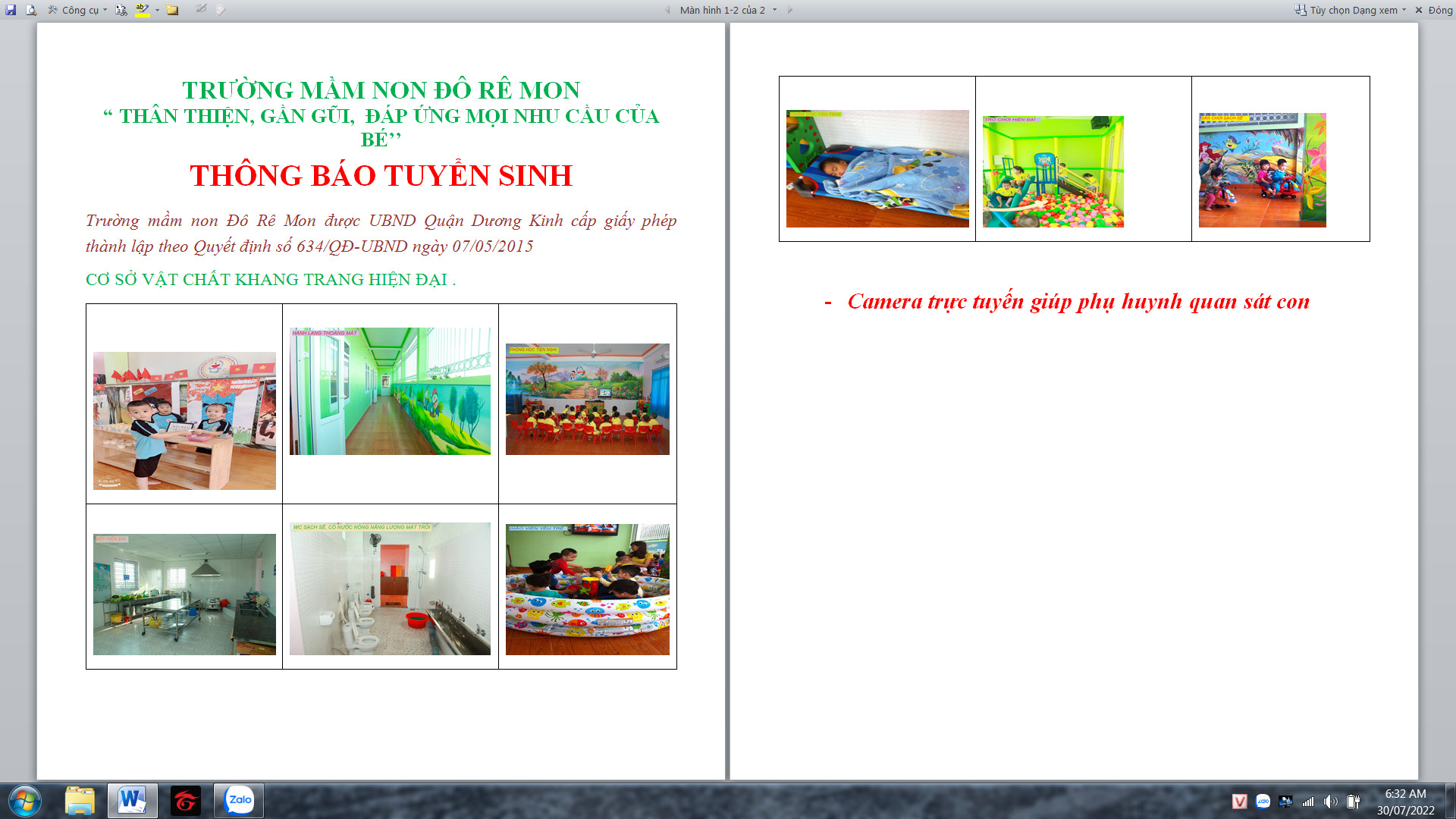
Task: Click the hallway photo in table
Action: pyautogui.click(x=390, y=391)
